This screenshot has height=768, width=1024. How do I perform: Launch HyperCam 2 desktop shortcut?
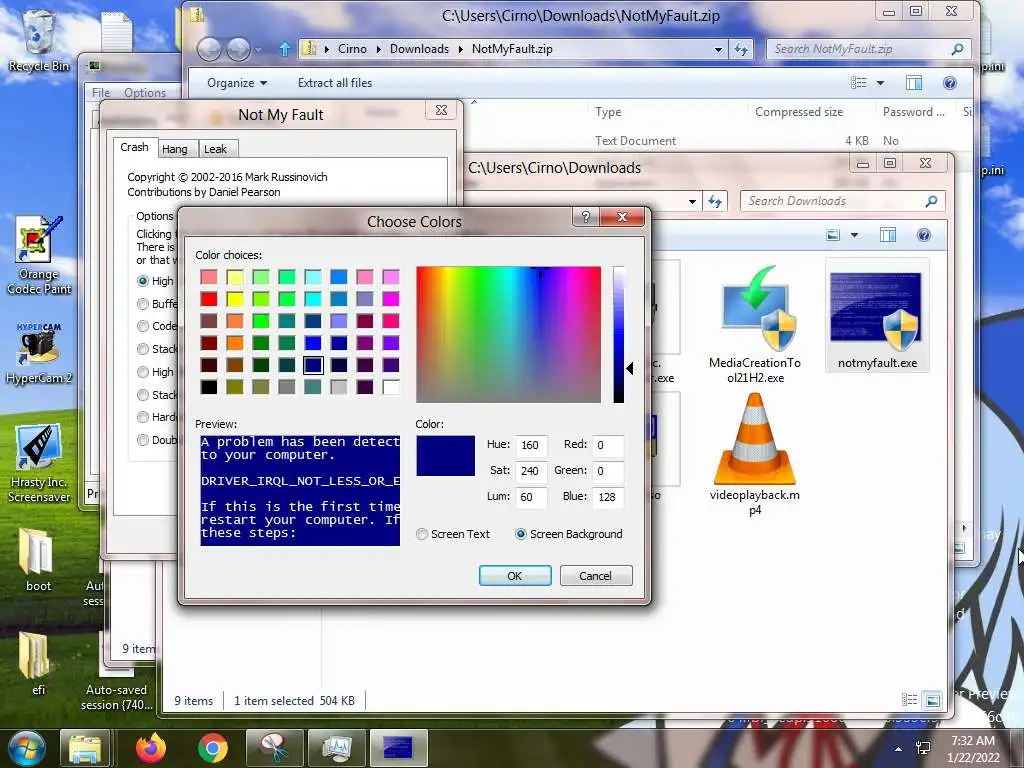click(x=39, y=353)
